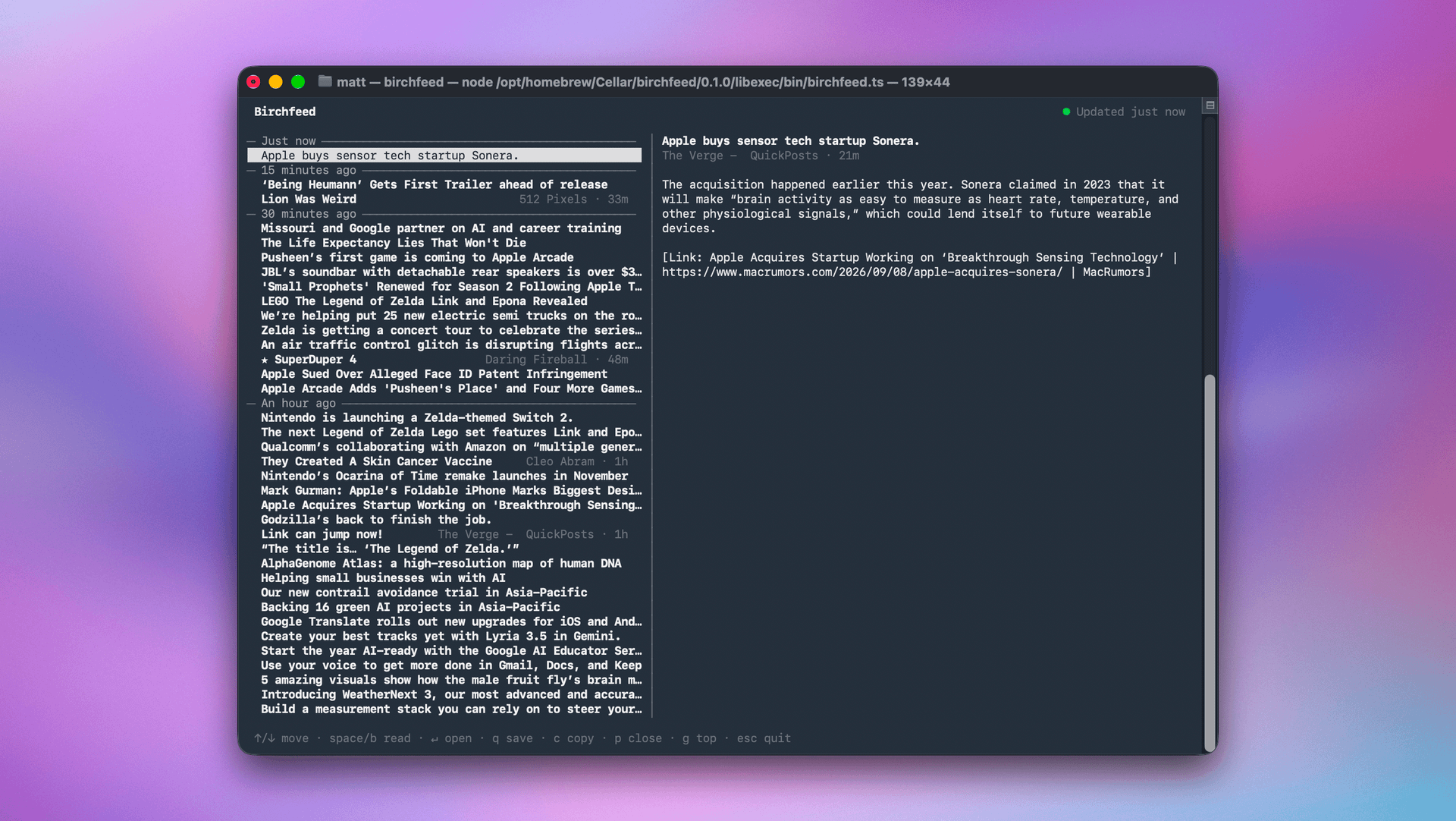Screen dimensions: 1456x821
Task: Select the 'SuperDuper 4' entry
Action: click(x=315, y=360)
